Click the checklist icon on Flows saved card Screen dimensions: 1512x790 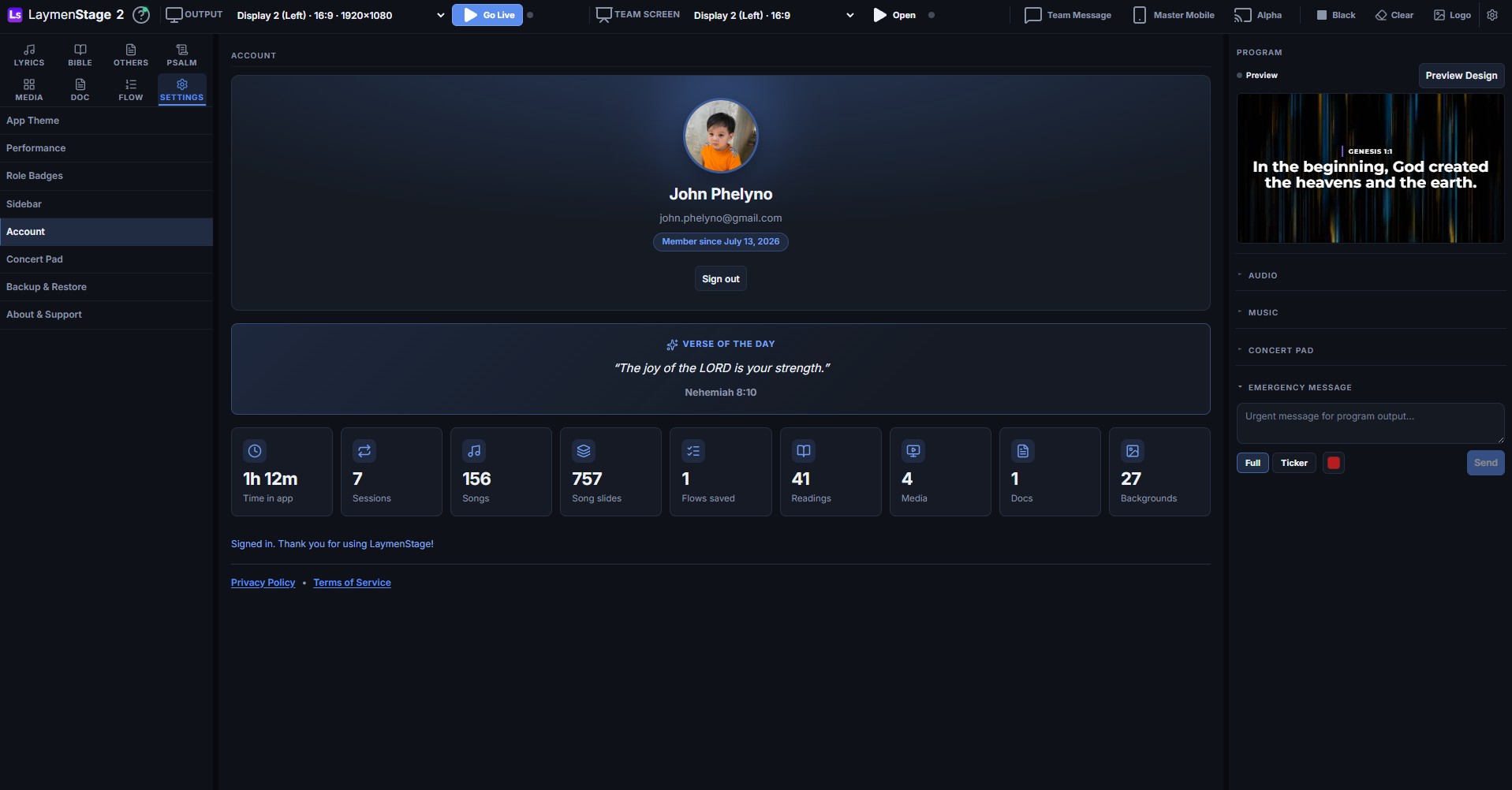click(693, 451)
